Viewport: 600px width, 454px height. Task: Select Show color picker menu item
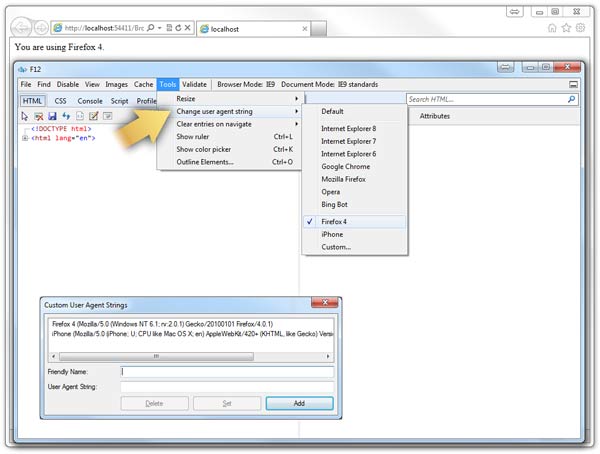230,149
